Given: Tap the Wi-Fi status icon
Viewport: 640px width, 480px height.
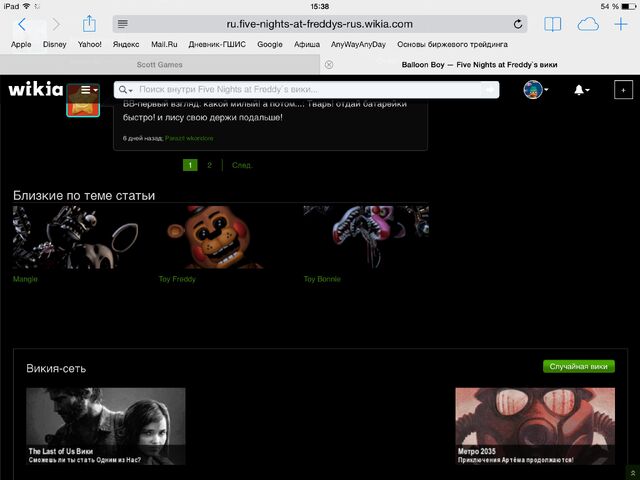Looking at the screenshot, I should [x=27, y=6].
